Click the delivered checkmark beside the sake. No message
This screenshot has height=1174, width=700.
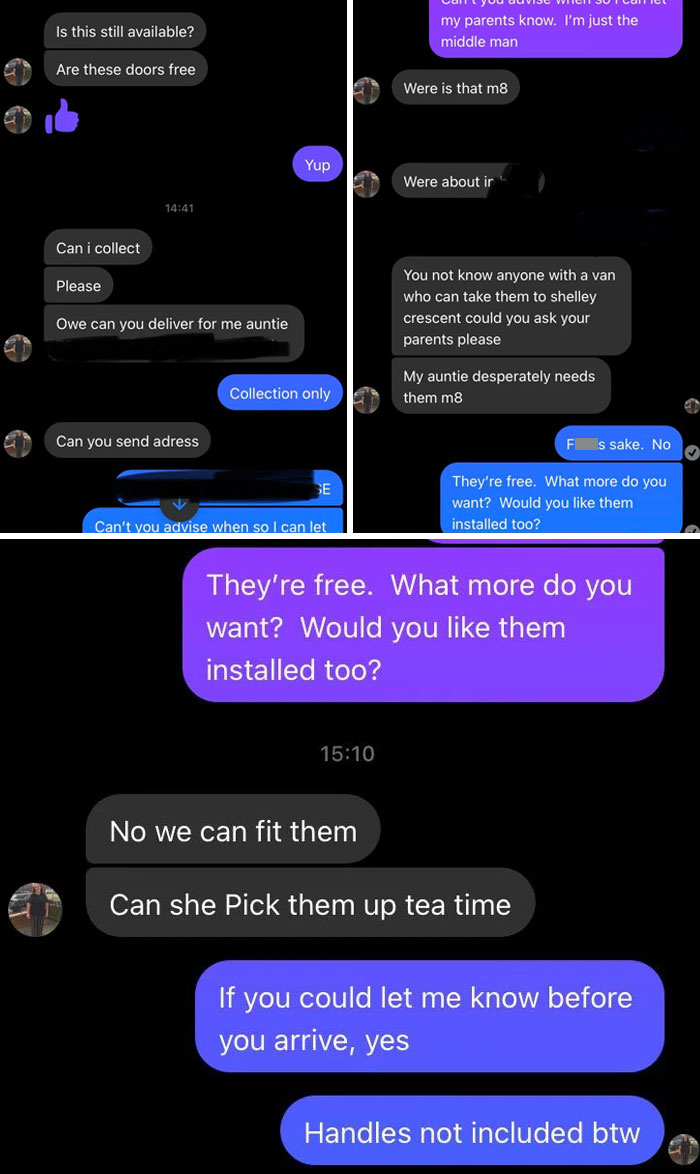click(x=693, y=452)
